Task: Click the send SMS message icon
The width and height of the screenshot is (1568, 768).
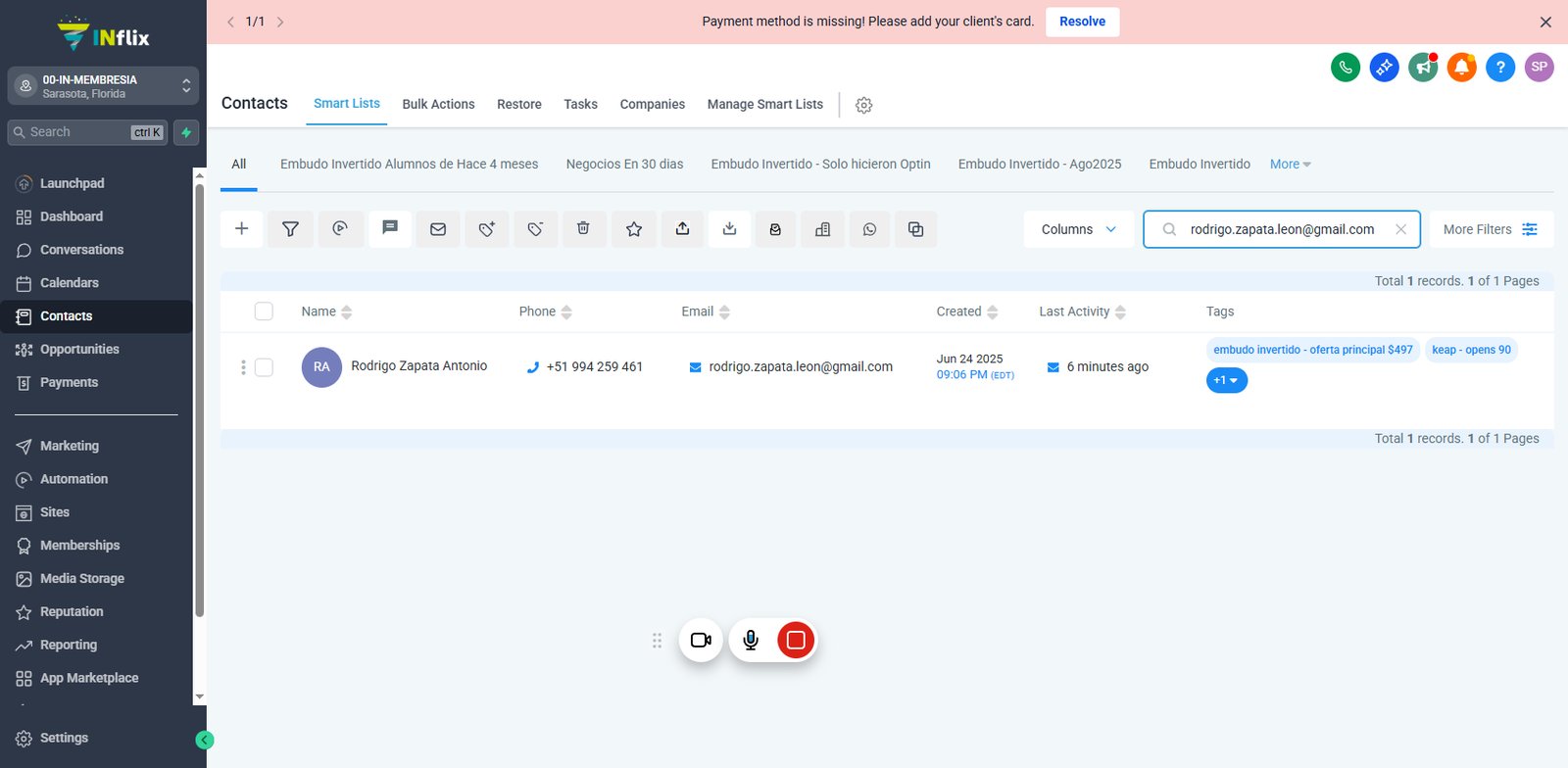Action: tap(390, 229)
